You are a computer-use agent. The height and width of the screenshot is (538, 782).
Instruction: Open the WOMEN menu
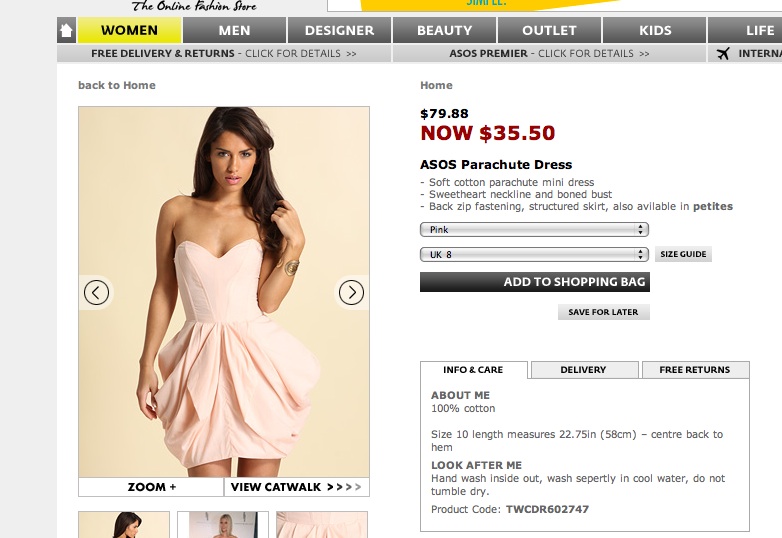(129, 31)
